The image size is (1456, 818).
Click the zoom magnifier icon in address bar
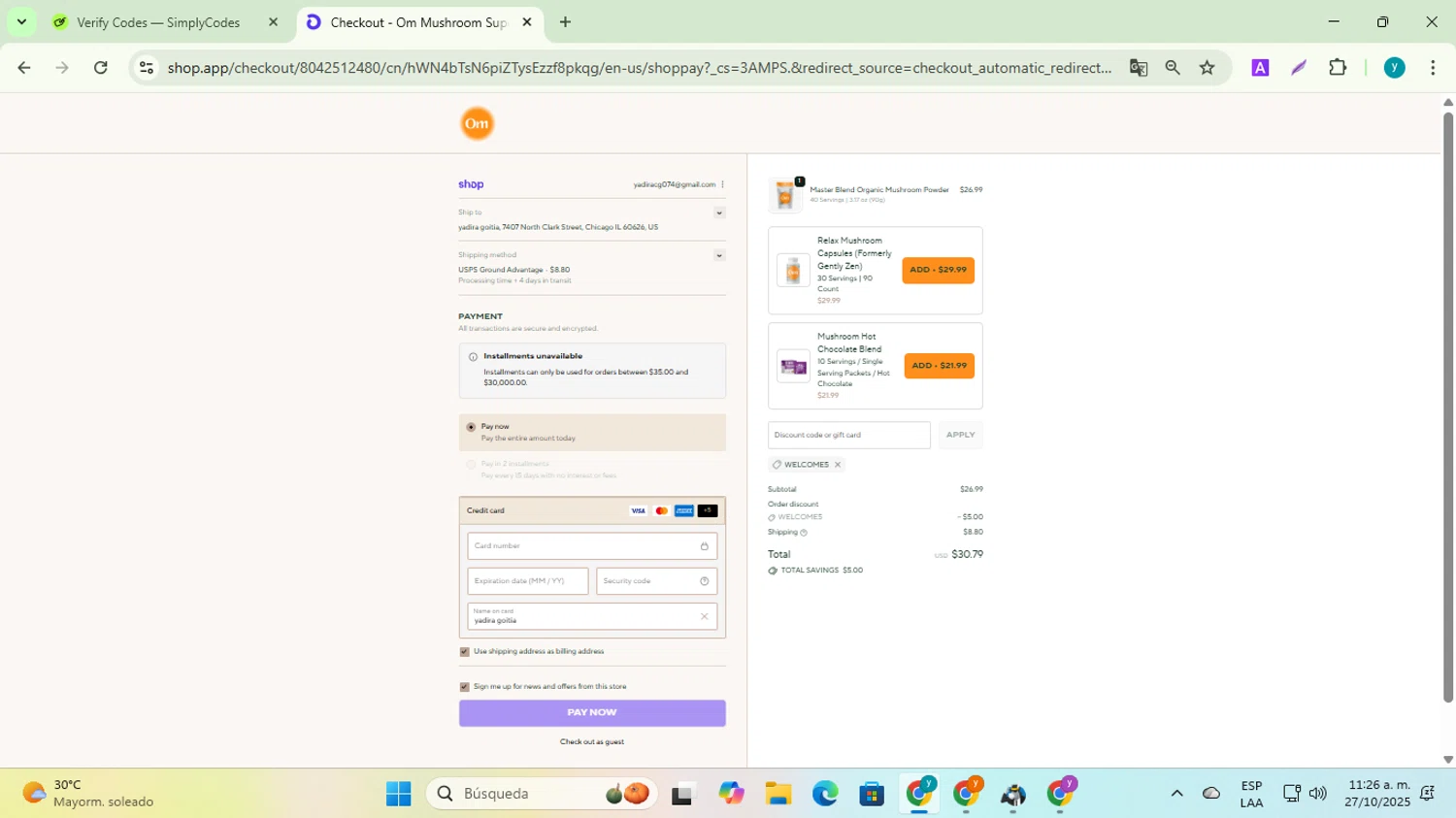click(1173, 68)
